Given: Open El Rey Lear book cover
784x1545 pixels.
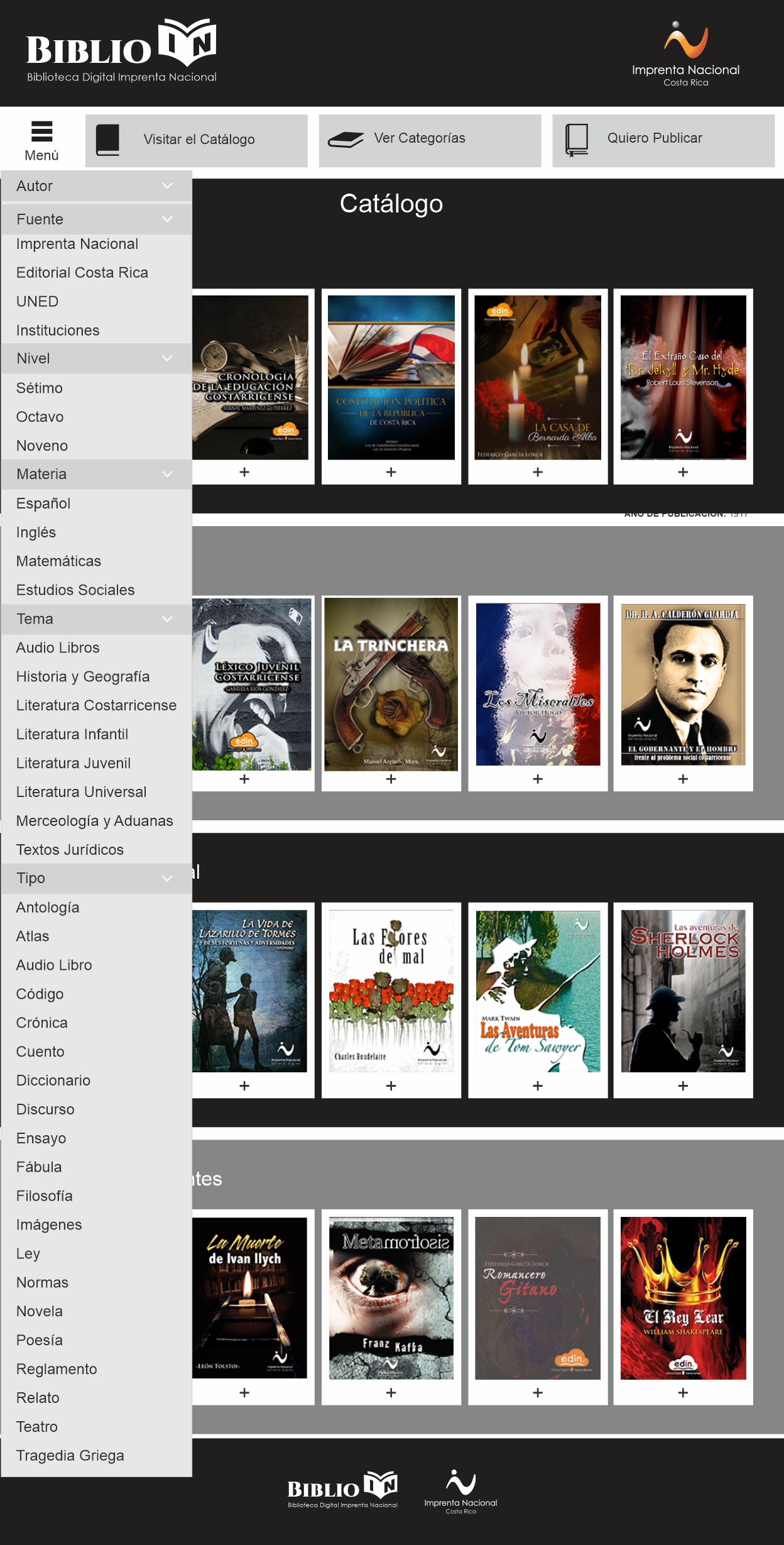Looking at the screenshot, I should point(683,1298).
